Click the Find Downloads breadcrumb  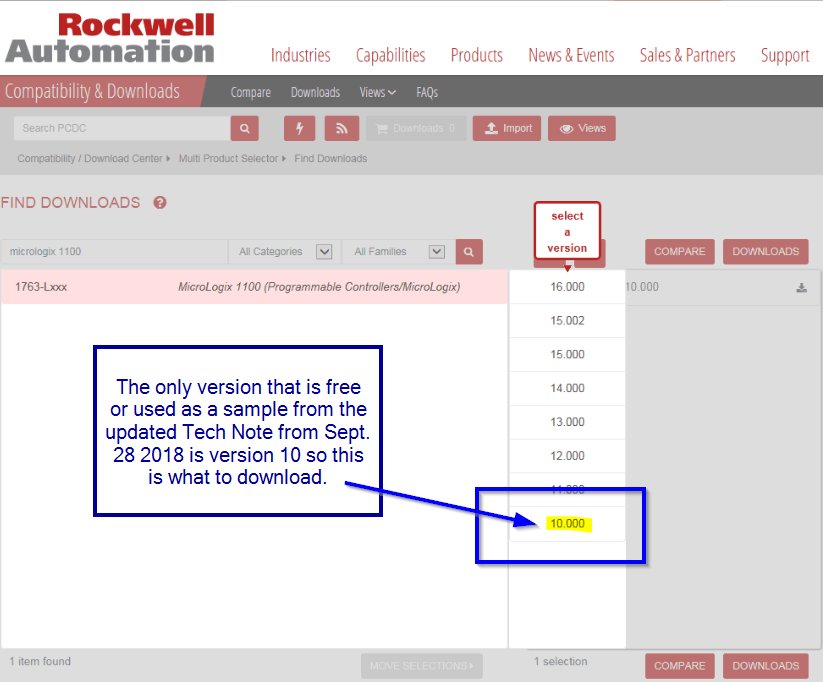pyautogui.click(x=331, y=159)
